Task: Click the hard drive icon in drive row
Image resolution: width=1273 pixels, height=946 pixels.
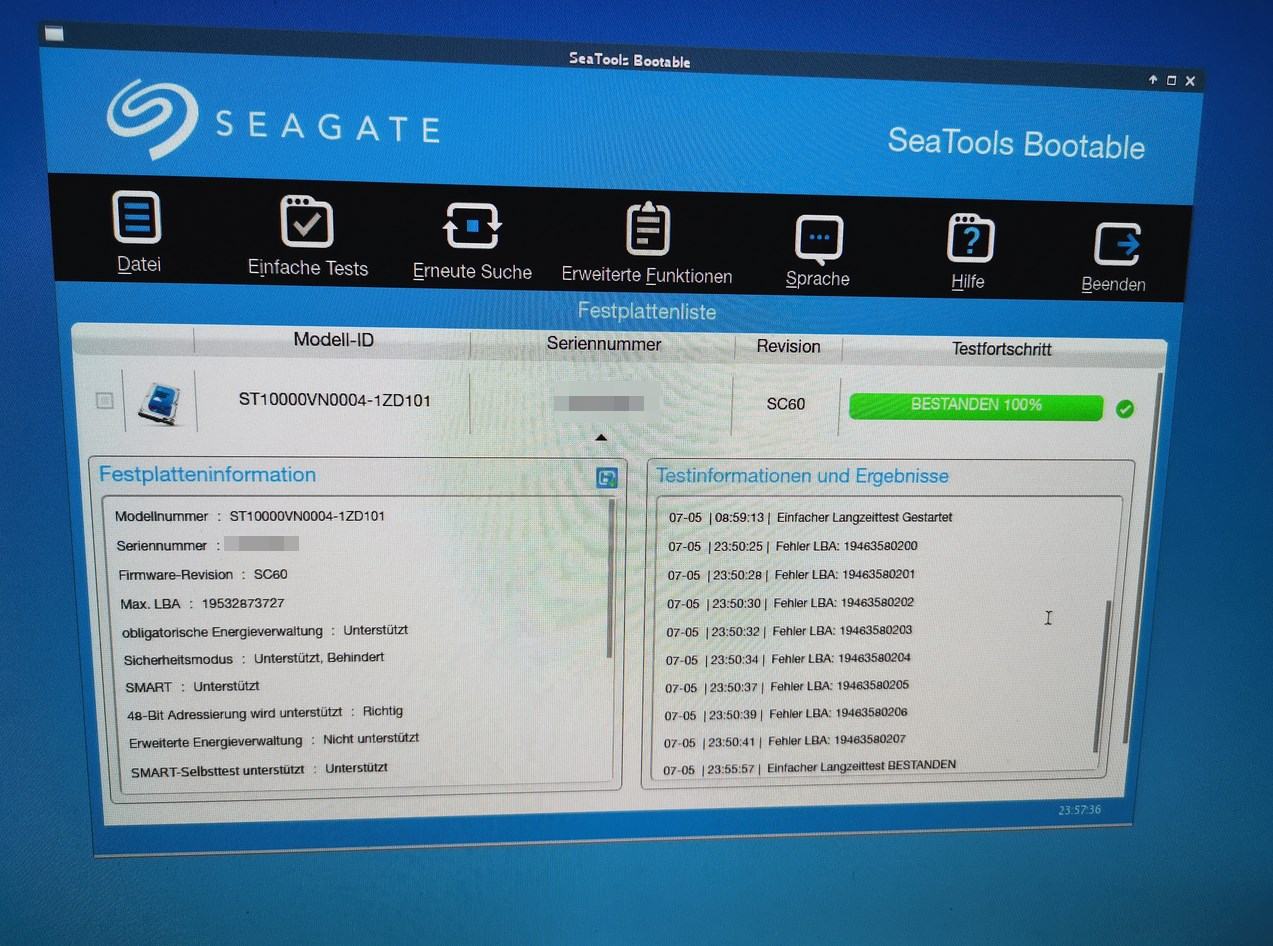Action: [x=160, y=402]
